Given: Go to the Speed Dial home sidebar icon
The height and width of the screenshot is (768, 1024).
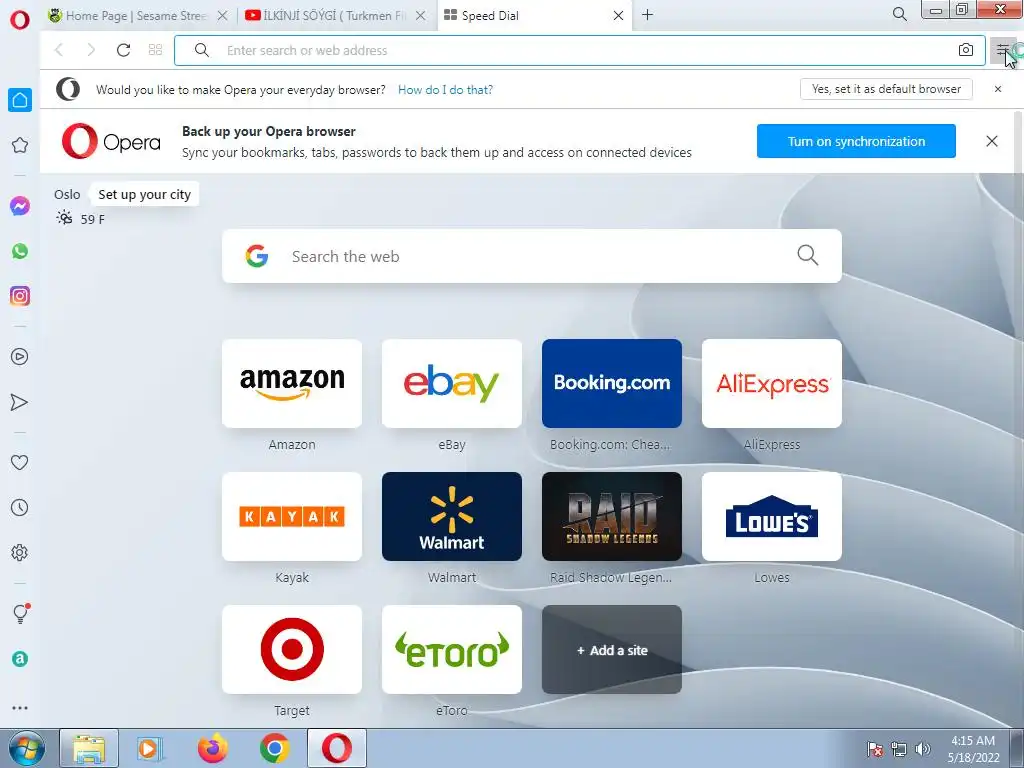Looking at the screenshot, I should click(x=20, y=100).
